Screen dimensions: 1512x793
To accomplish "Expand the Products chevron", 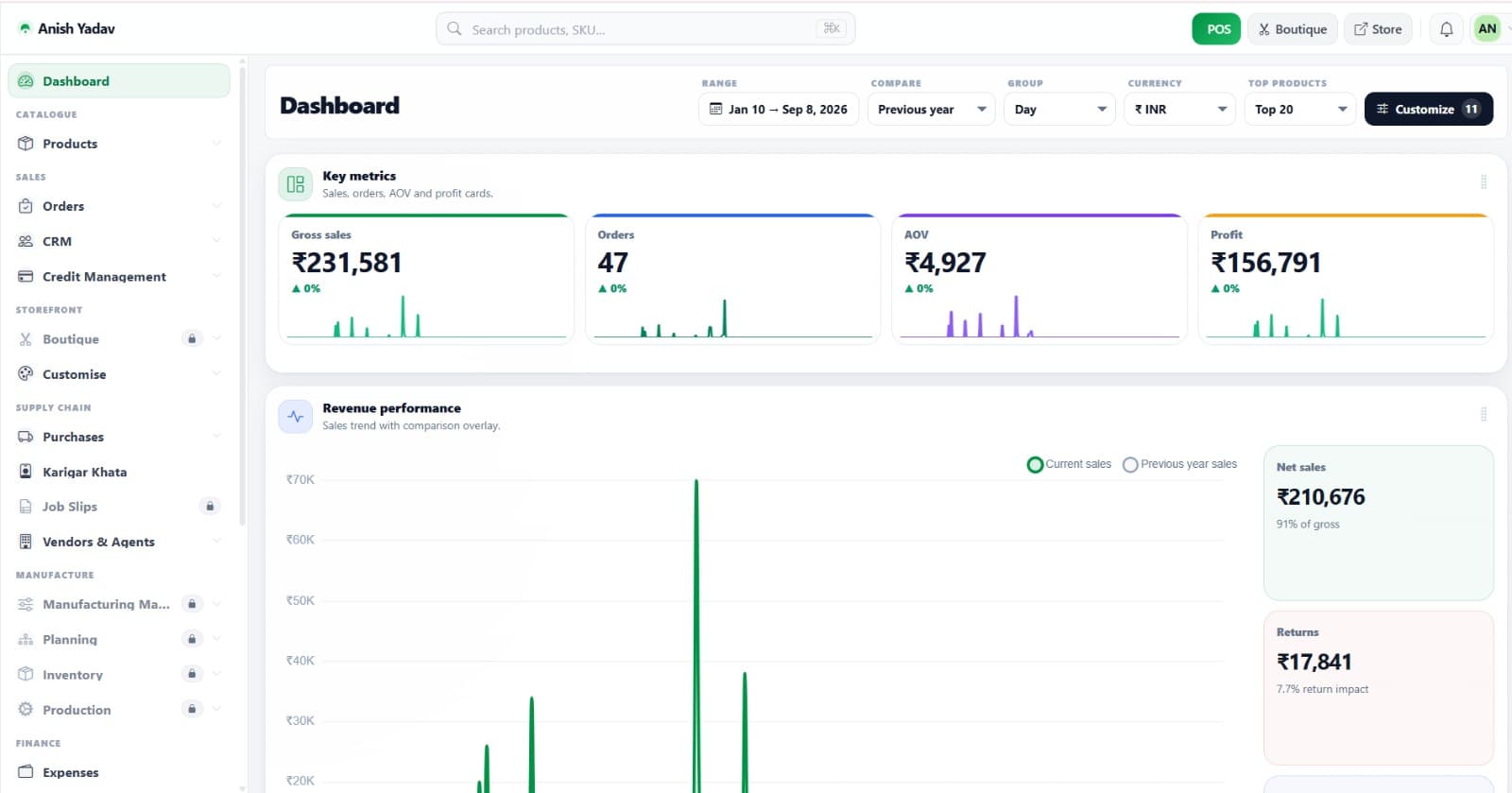I will point(216,144).
